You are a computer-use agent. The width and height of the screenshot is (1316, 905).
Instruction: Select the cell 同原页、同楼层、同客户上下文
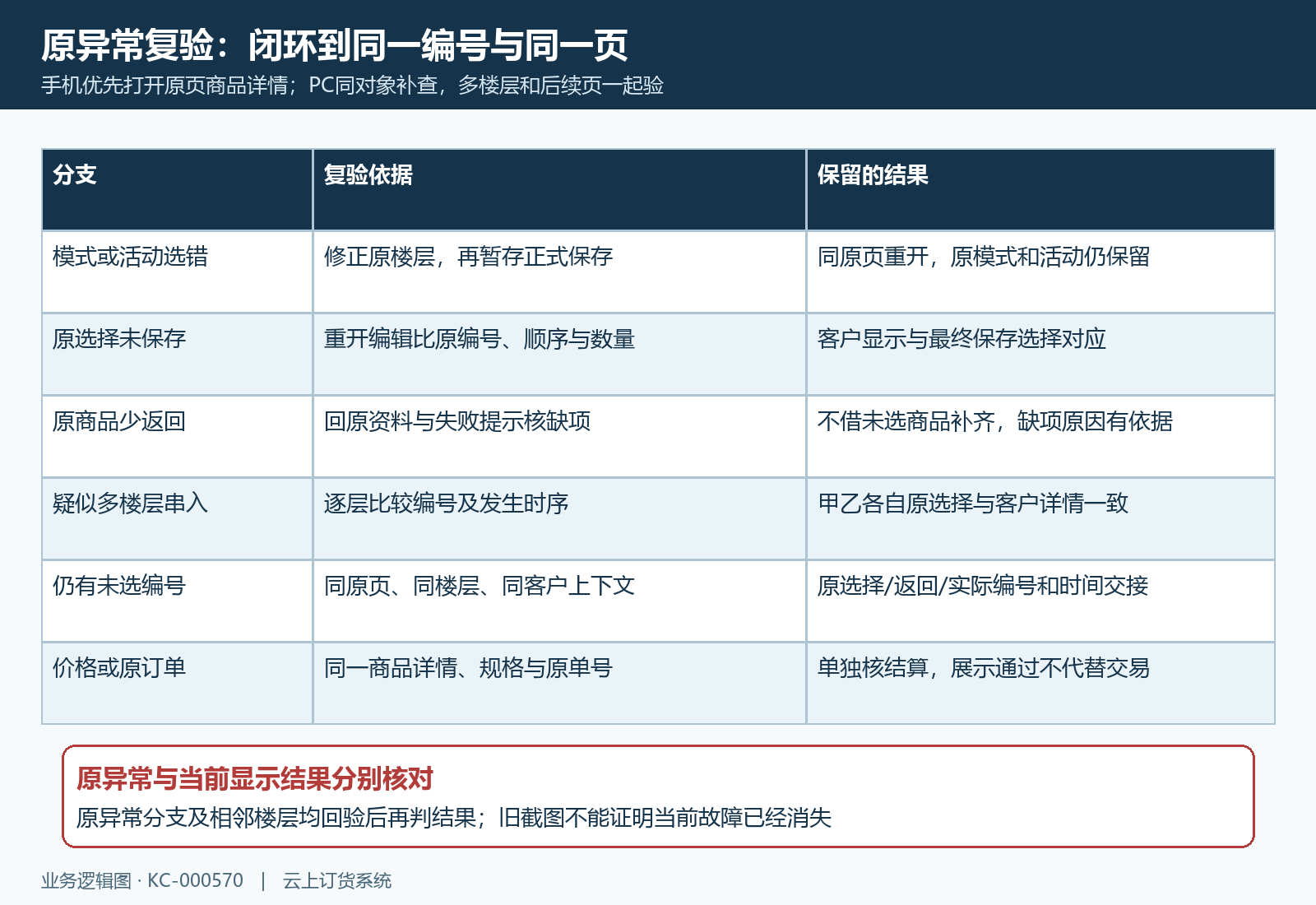click(559, 601)
